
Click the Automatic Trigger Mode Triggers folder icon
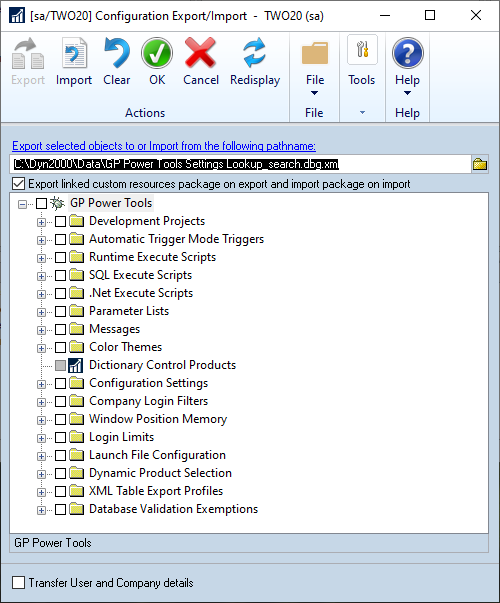pos(77,239)
